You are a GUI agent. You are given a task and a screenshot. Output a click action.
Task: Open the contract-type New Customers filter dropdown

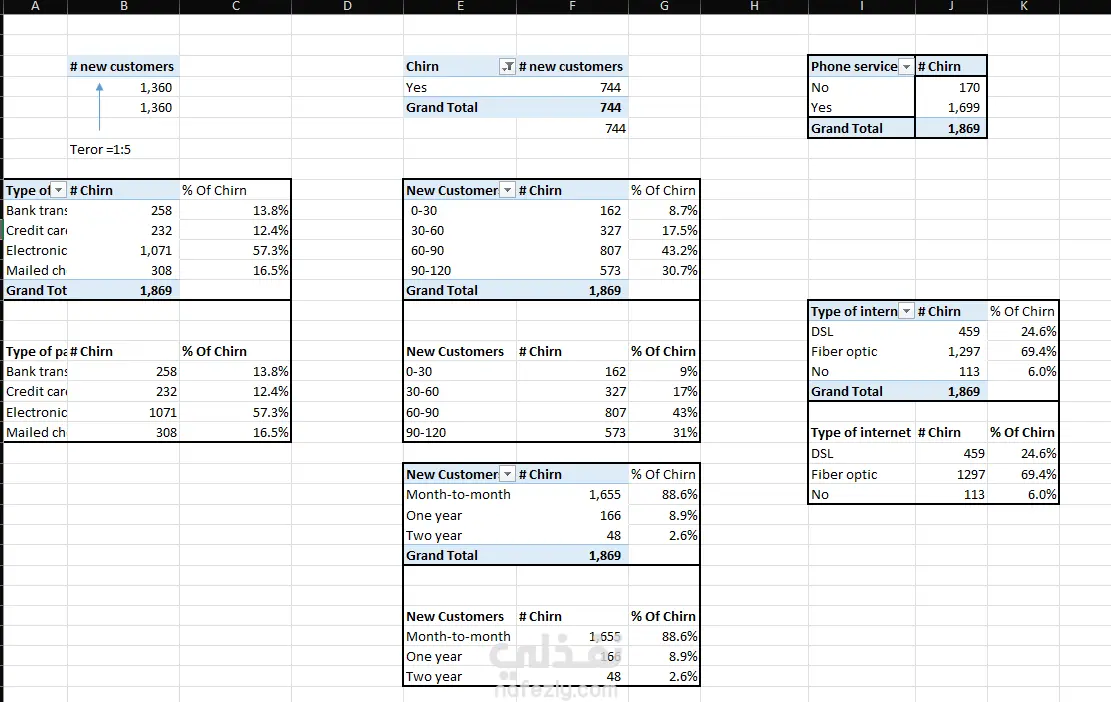point(507,475)
